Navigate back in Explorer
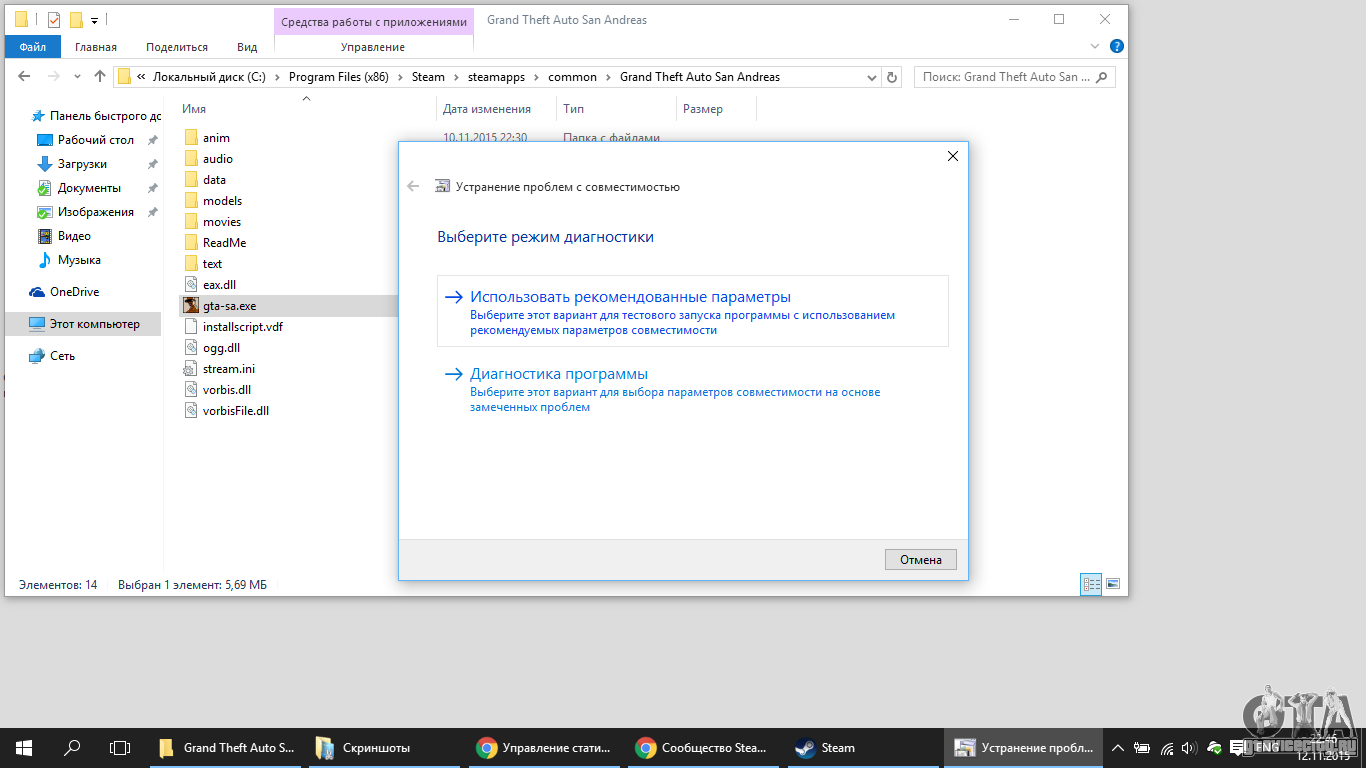 25,76
